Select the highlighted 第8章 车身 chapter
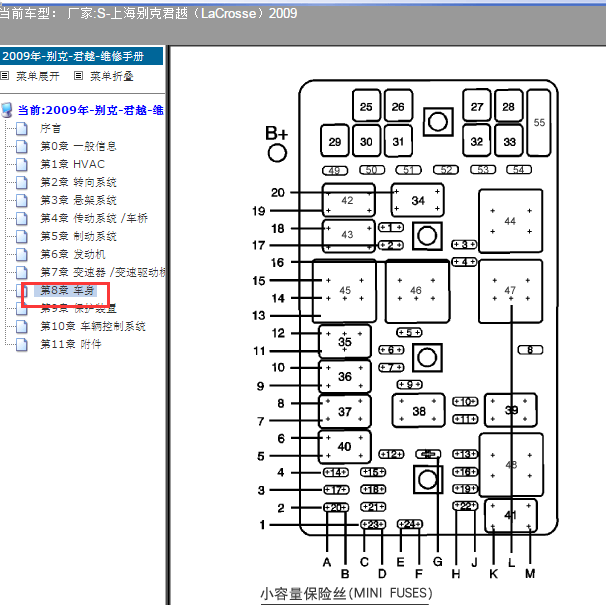This screenshot has width=606, height=605. coord(68,290)
